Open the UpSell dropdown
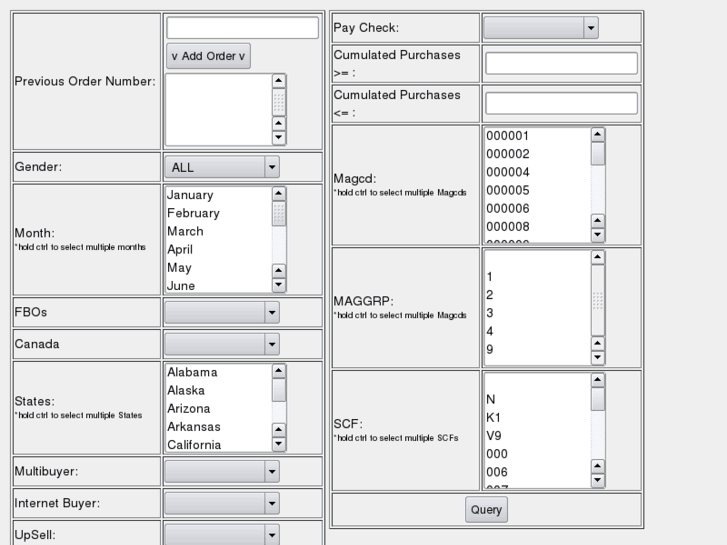 tap(222, 535)
